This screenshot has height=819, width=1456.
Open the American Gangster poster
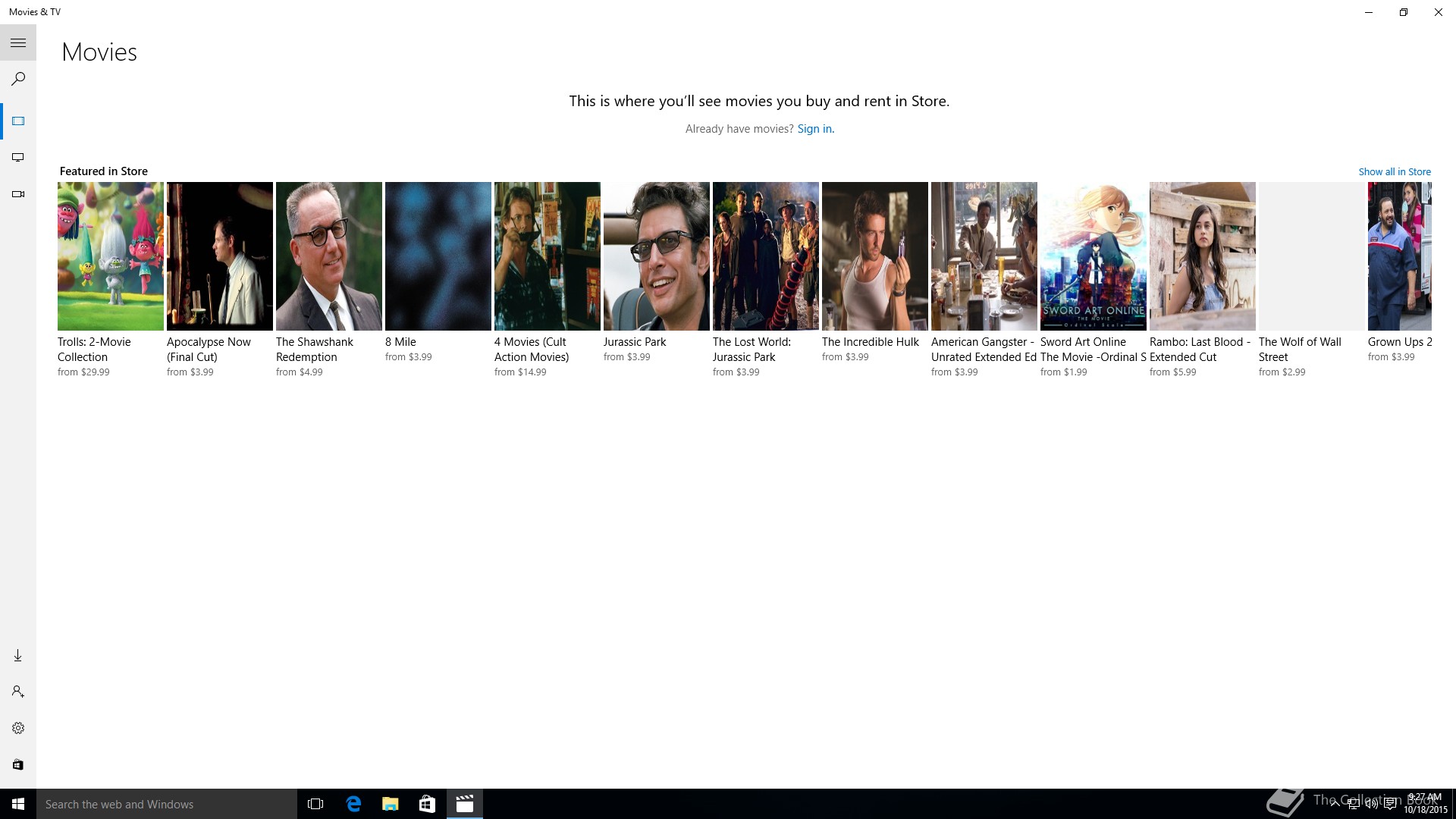[984, 256]
